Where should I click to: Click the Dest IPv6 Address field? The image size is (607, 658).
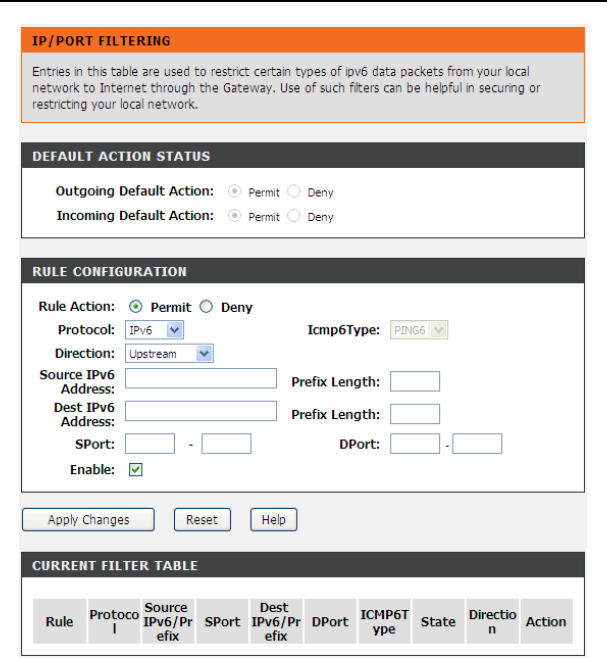pos(201,411)
